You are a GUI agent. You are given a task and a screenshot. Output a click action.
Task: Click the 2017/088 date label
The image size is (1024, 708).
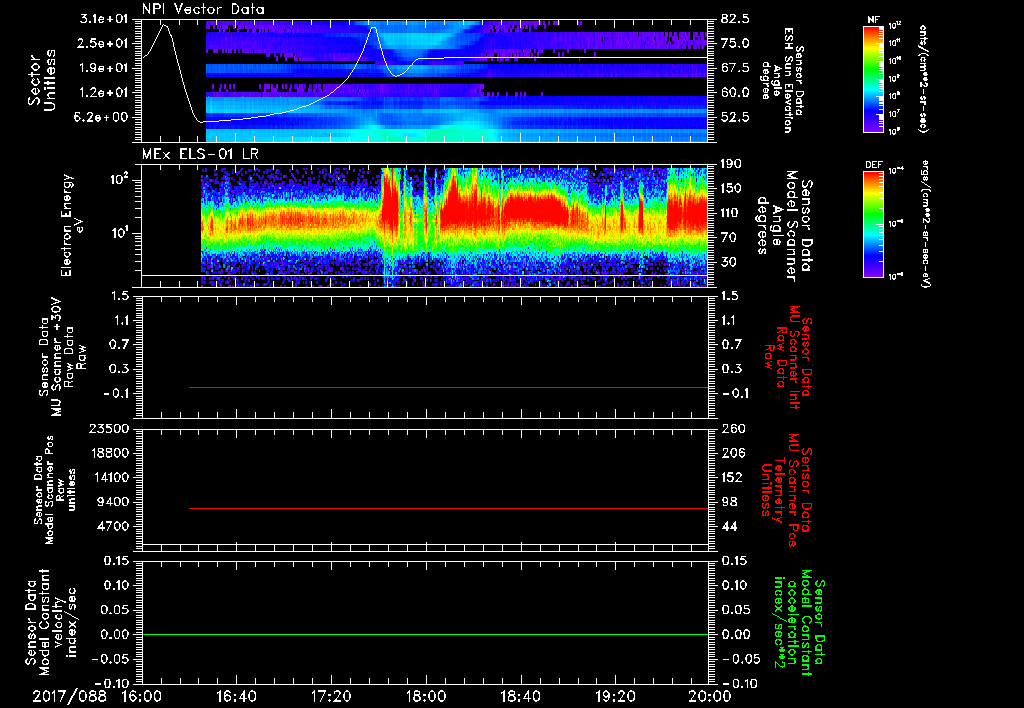[x=69, y=696]
